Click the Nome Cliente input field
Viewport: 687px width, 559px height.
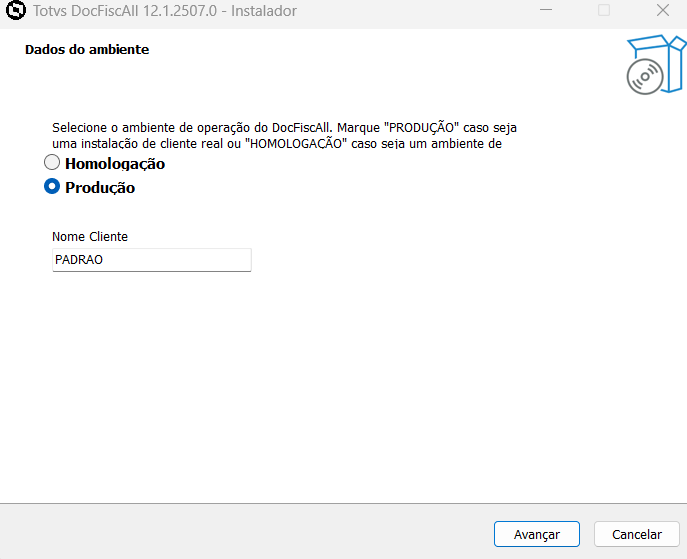(x=152, y=260)
